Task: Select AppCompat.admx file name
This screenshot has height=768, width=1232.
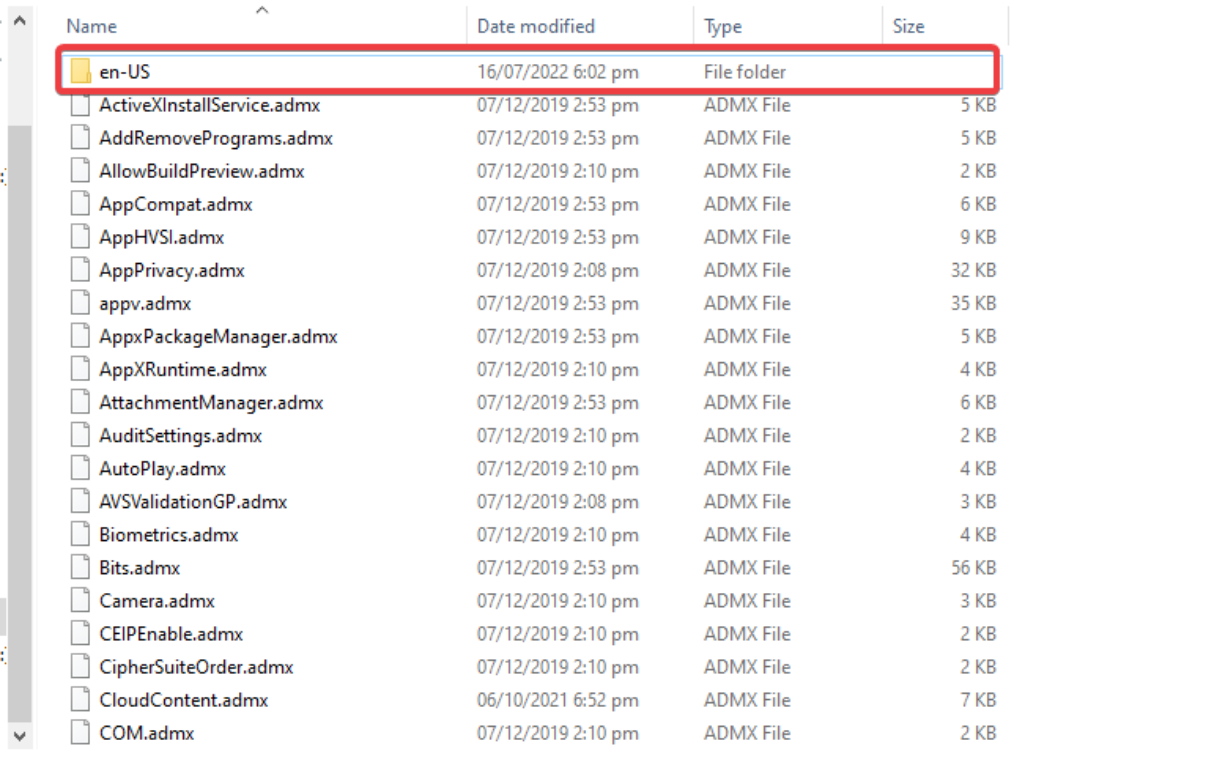Action: (176, 204)
